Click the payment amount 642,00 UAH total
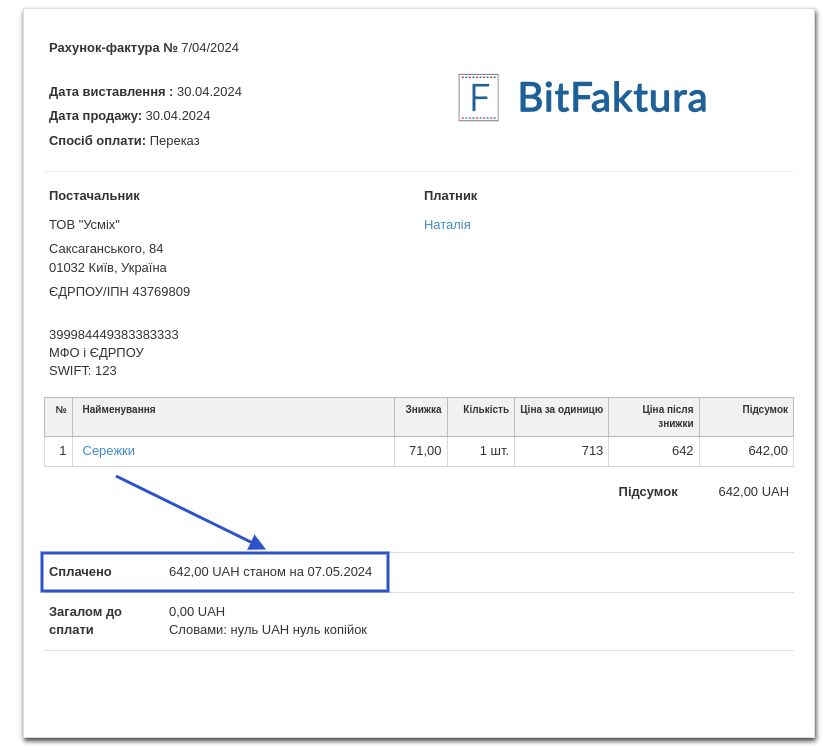The image size is (838, 750). tap(753, 491)
